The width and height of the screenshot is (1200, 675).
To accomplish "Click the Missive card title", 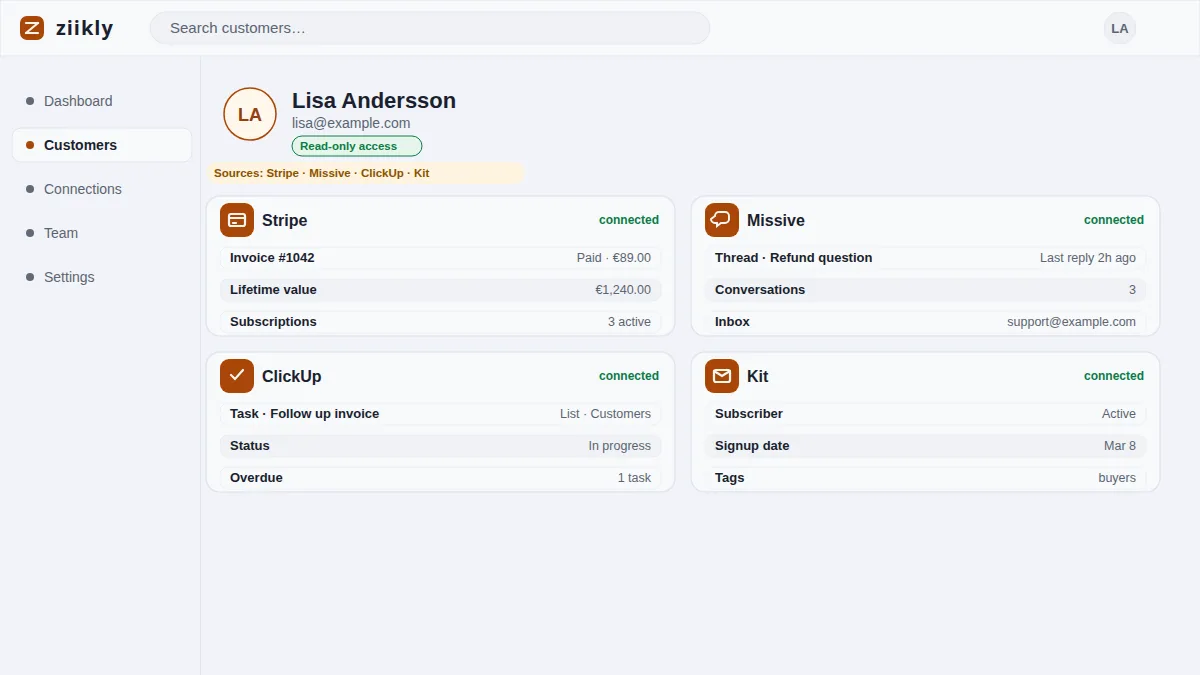I will [x=776, y=220].
